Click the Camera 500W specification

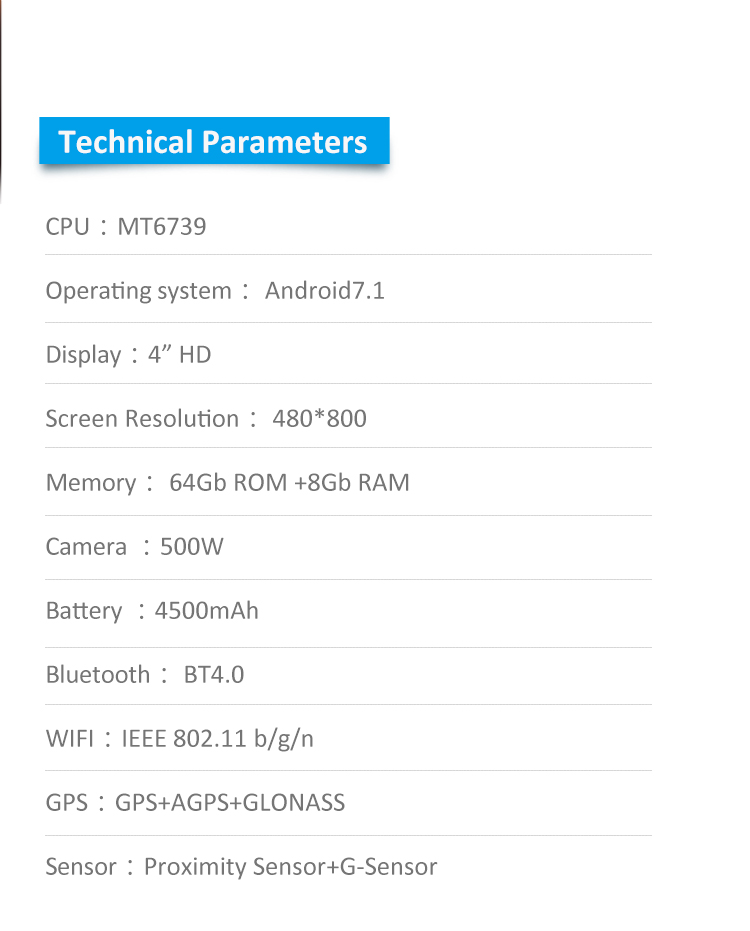point(135,547)
